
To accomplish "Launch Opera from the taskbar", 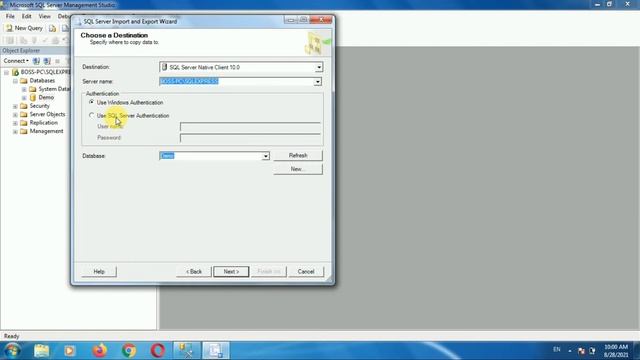I will click(x=158, y=351).
